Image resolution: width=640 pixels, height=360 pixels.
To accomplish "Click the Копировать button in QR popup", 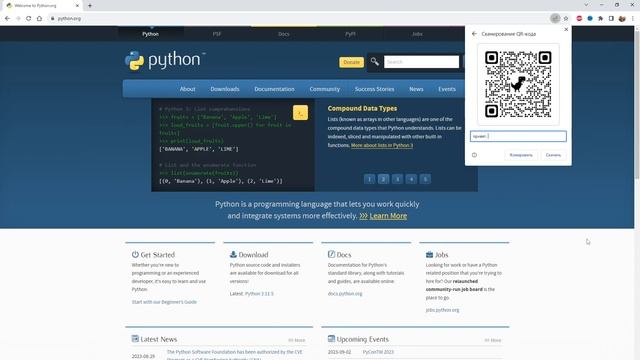I will click(521, 155).
